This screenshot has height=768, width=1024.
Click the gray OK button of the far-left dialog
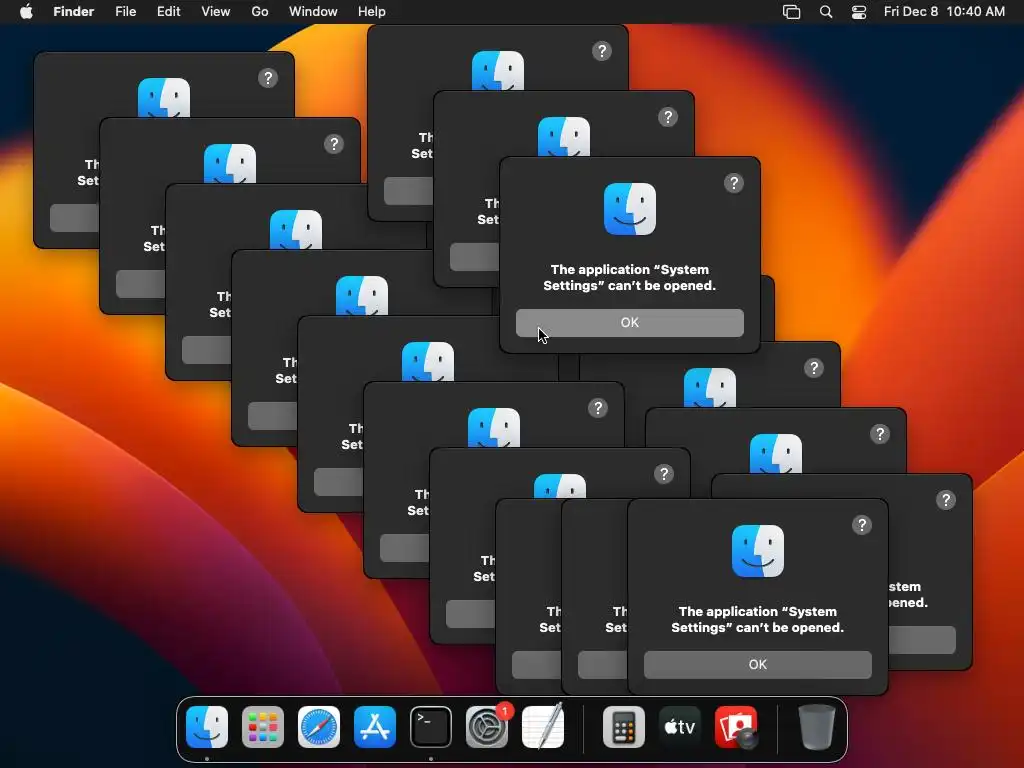coord(74,218)
